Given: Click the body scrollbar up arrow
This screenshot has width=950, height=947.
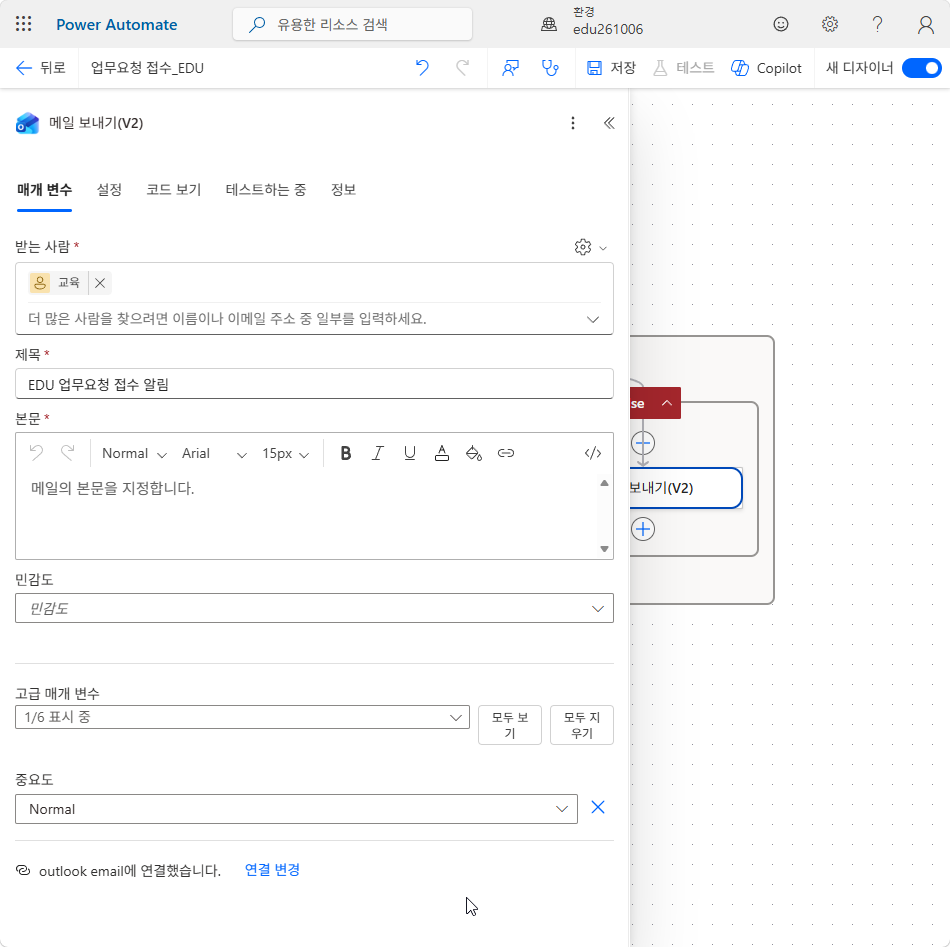Looking at the screenshot, I should tap(604, 483).
